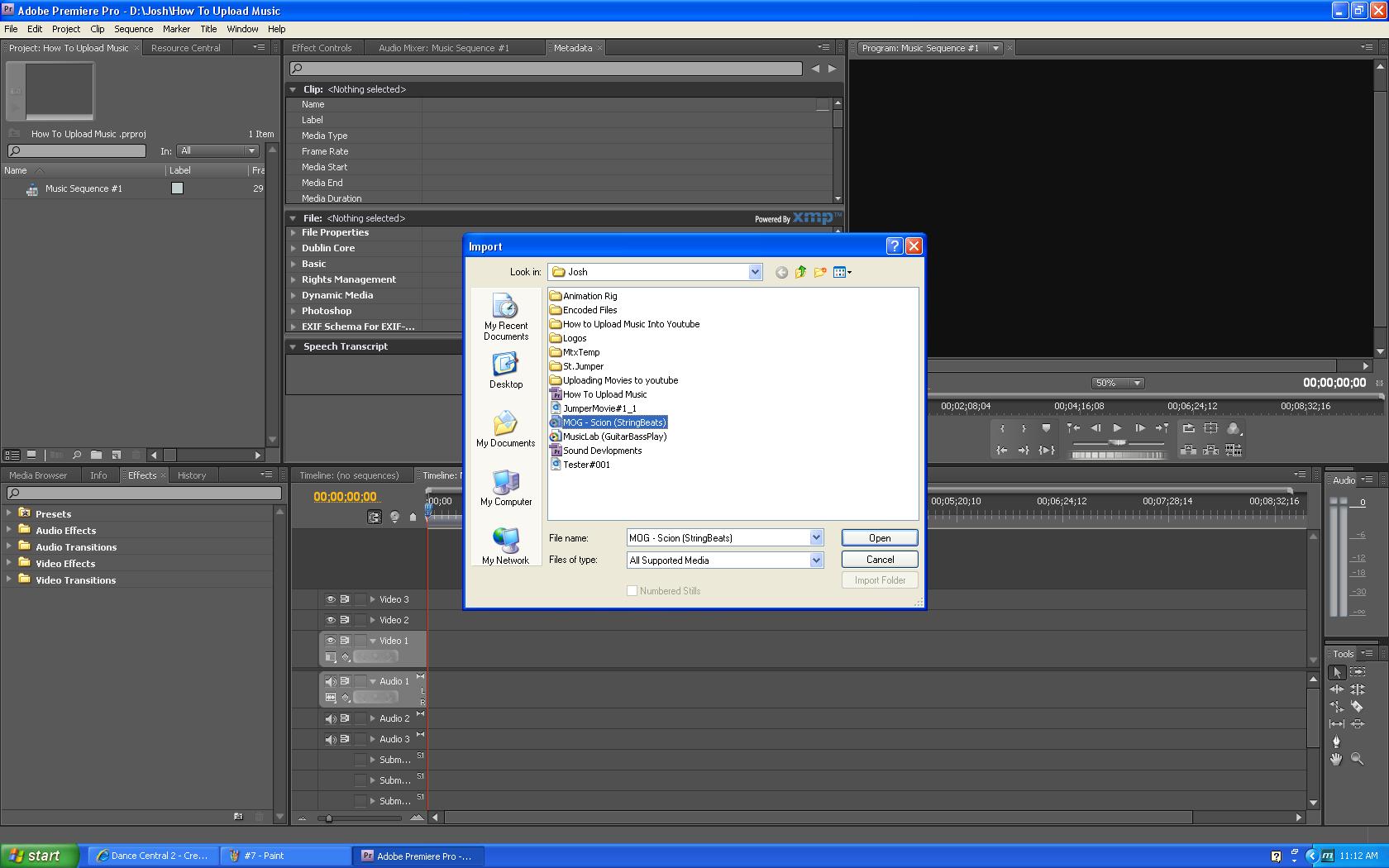Select the Rate Stretch tool
1389x868 pixels.
1336,707
